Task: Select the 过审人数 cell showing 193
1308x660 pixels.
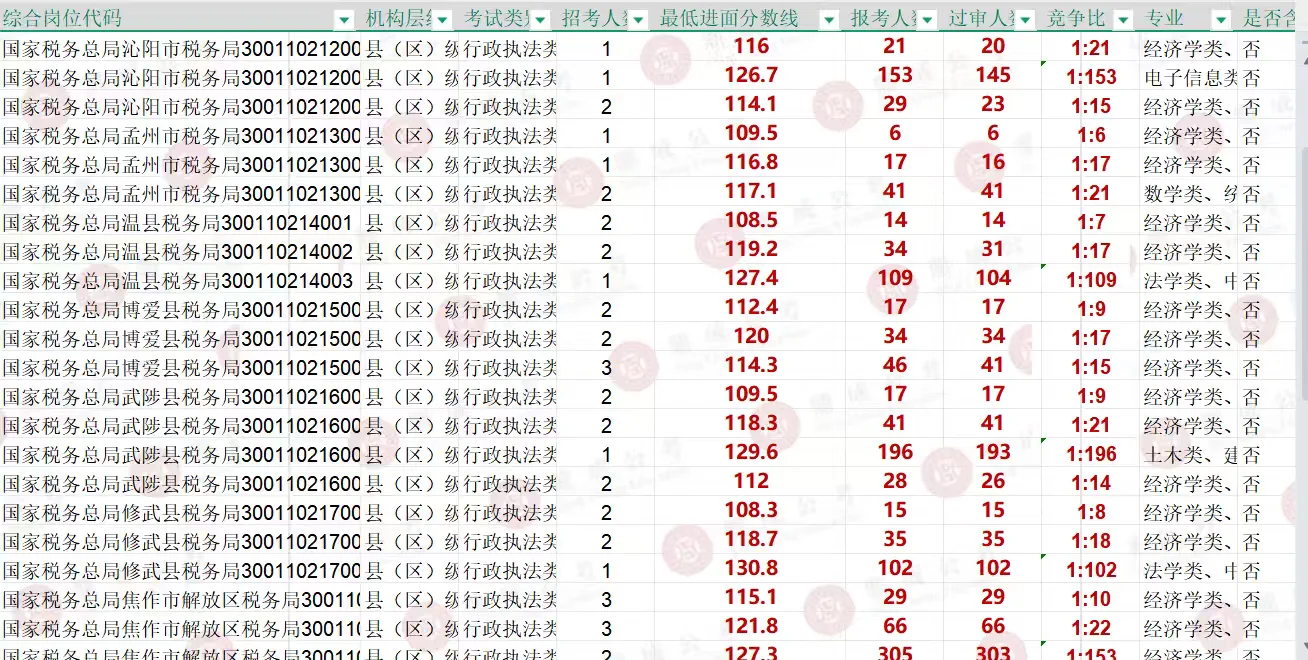Action: [993, 452]
